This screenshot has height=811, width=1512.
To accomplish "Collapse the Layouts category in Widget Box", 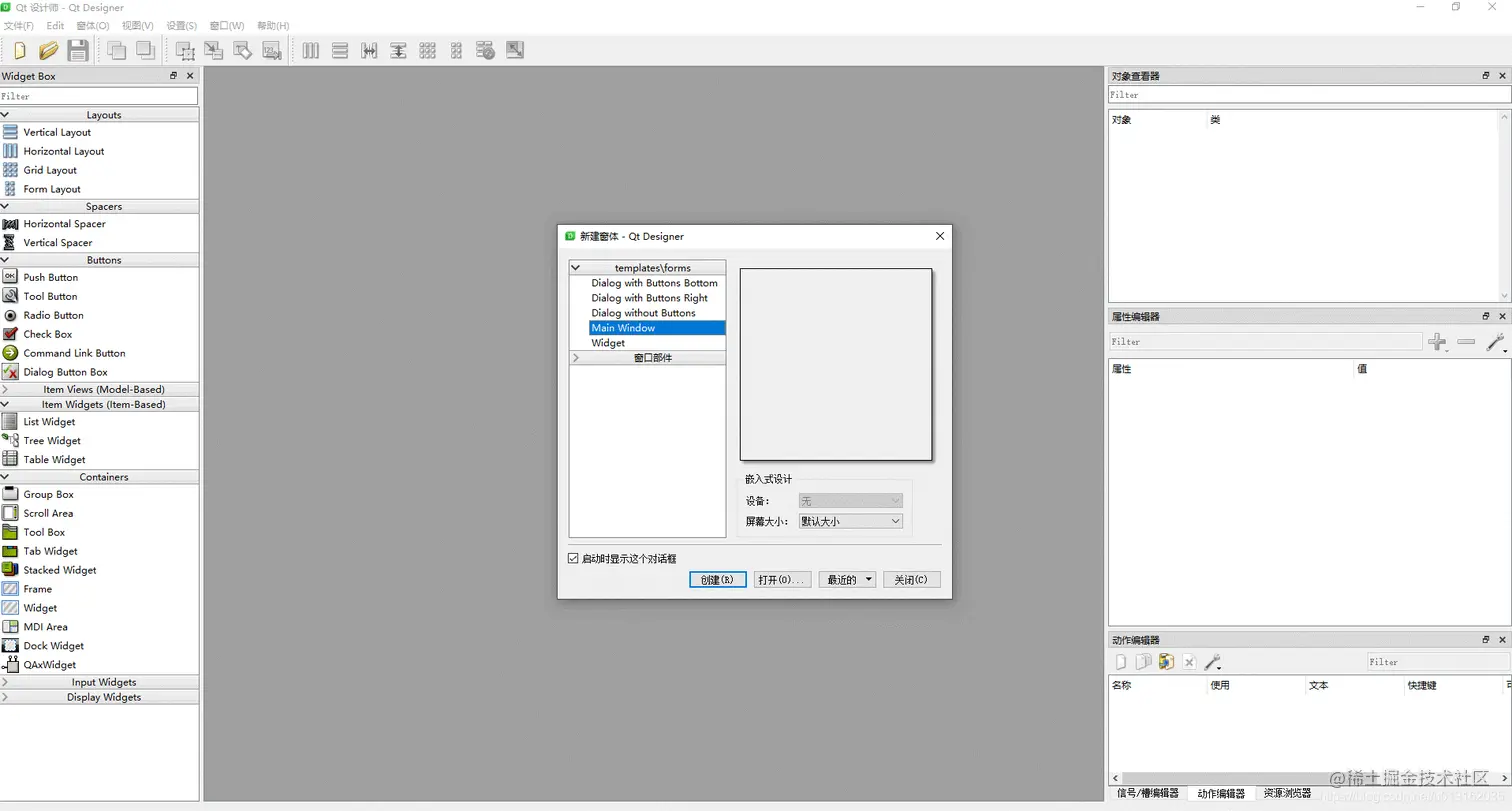I will tap(5, 115).
